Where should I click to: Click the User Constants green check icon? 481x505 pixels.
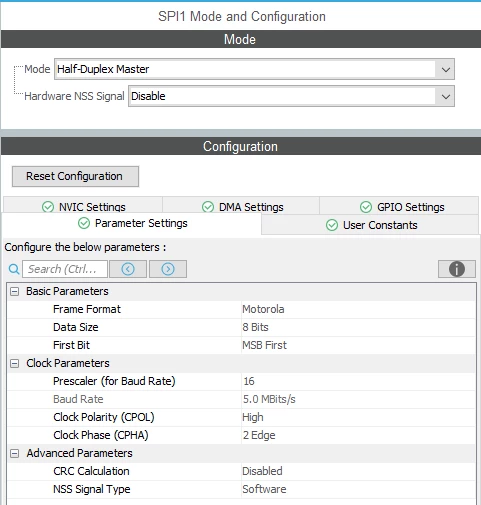click(332, 225)
